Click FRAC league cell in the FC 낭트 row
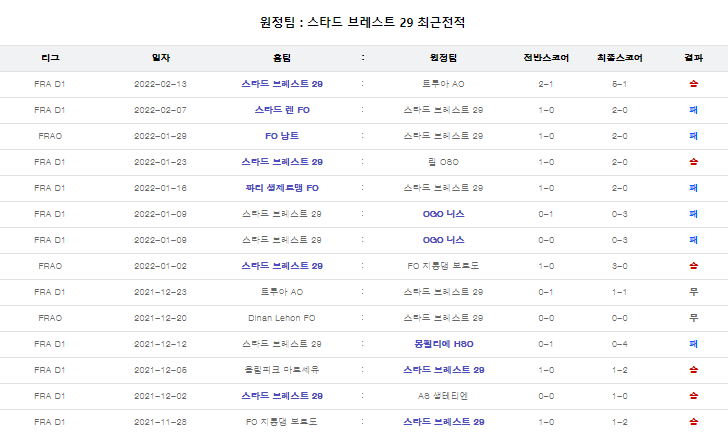The image size is (728, 433). [x=50, y=136]
